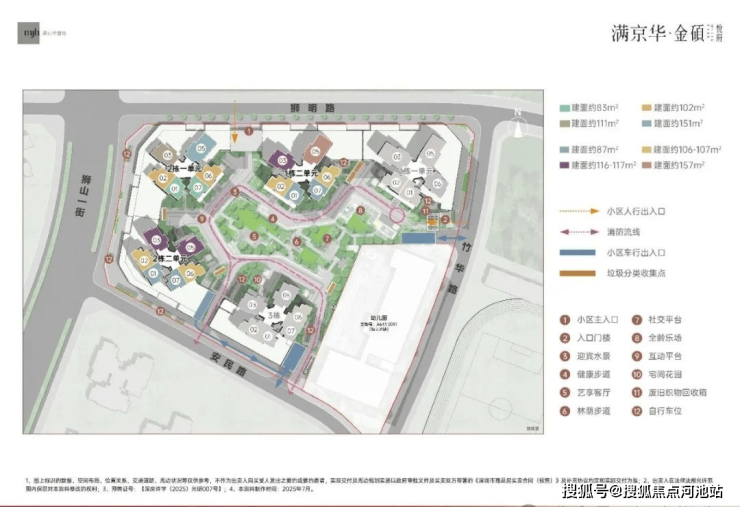Click the north compass icon on the map
This screenshot has height=507, width=740.
(x=518, y=125)
